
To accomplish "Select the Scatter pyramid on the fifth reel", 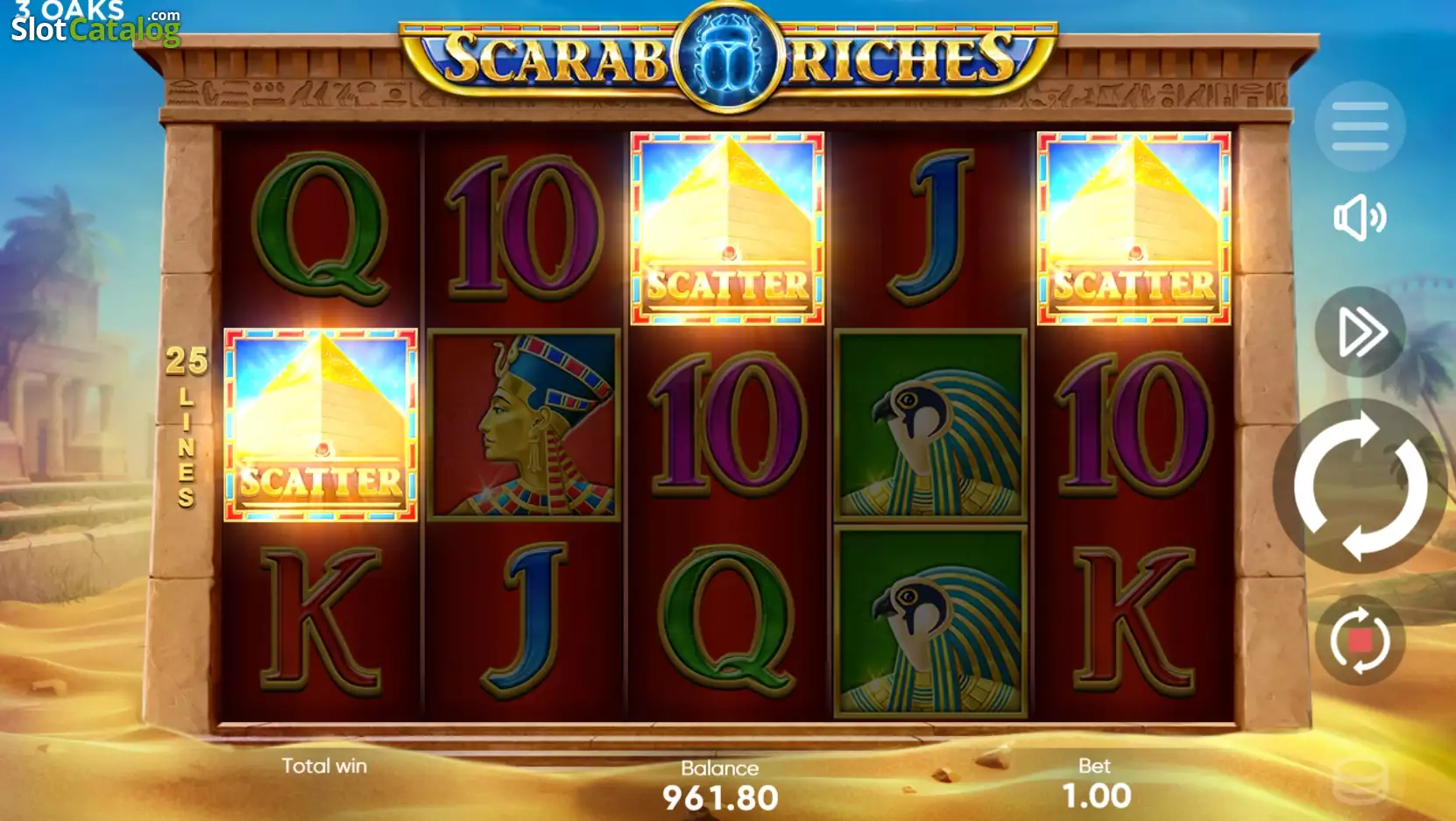I will pos(1134,229).
